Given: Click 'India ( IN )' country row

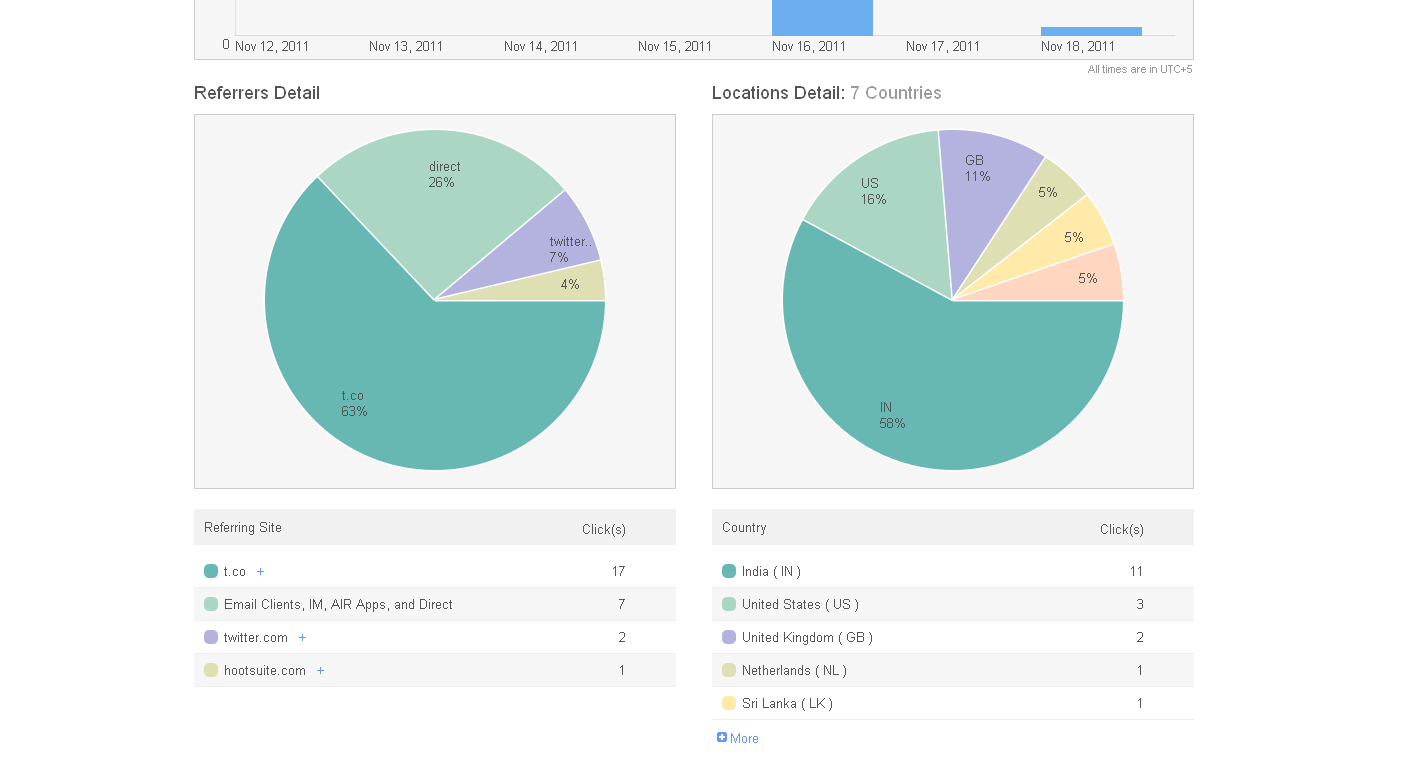Looking at the screenshot, I should tap(953, 571).
